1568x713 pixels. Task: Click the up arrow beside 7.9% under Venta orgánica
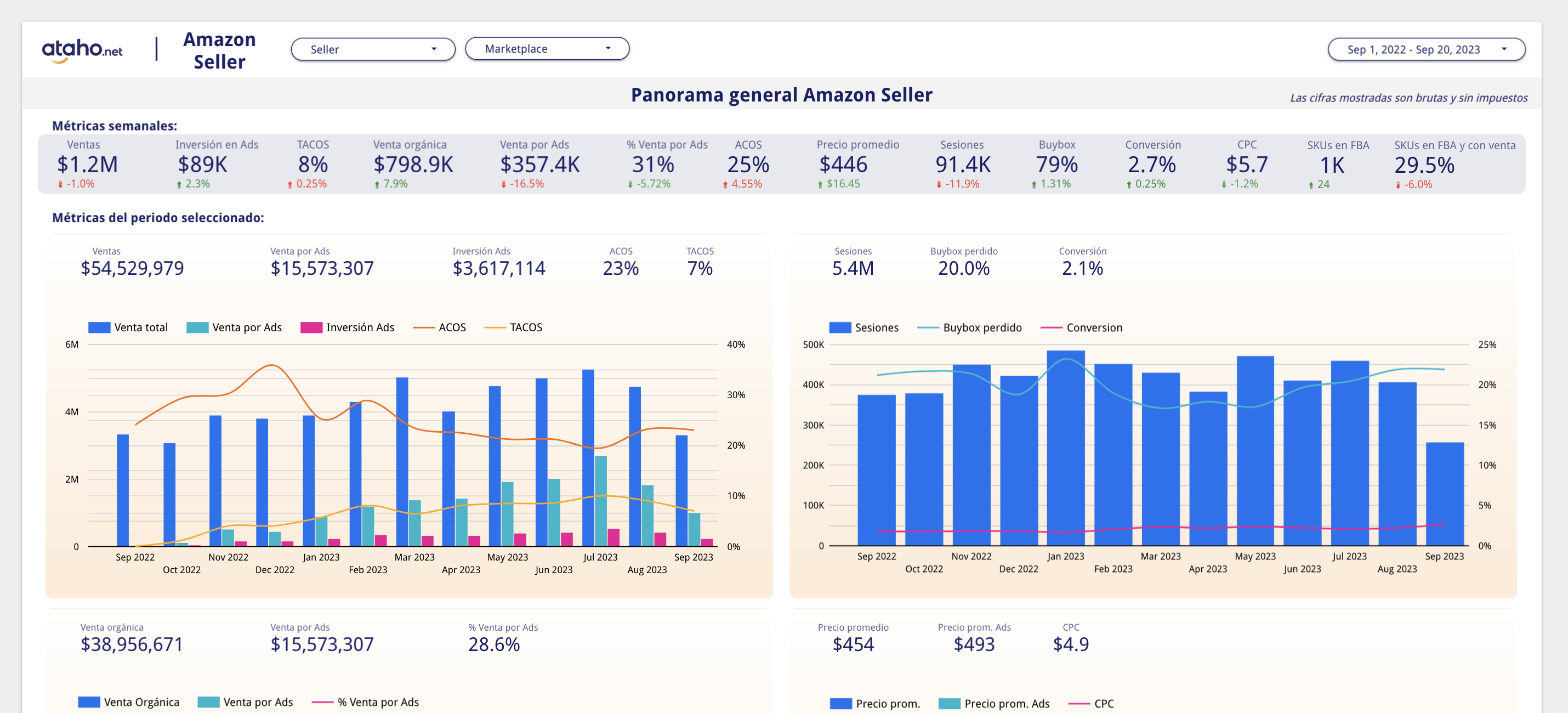pyautogui.click(x=377, y=184)
